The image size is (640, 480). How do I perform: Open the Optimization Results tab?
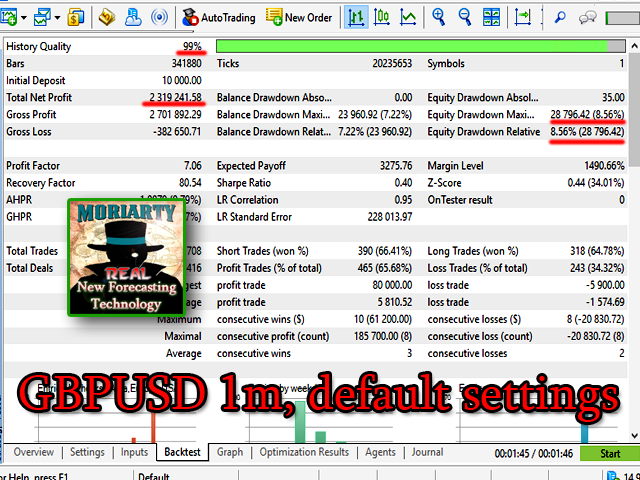coord(302,452)
